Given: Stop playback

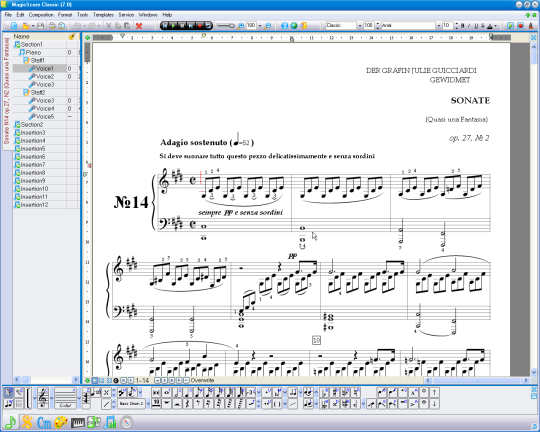Looking at the screenshot, I should (182, 25).
